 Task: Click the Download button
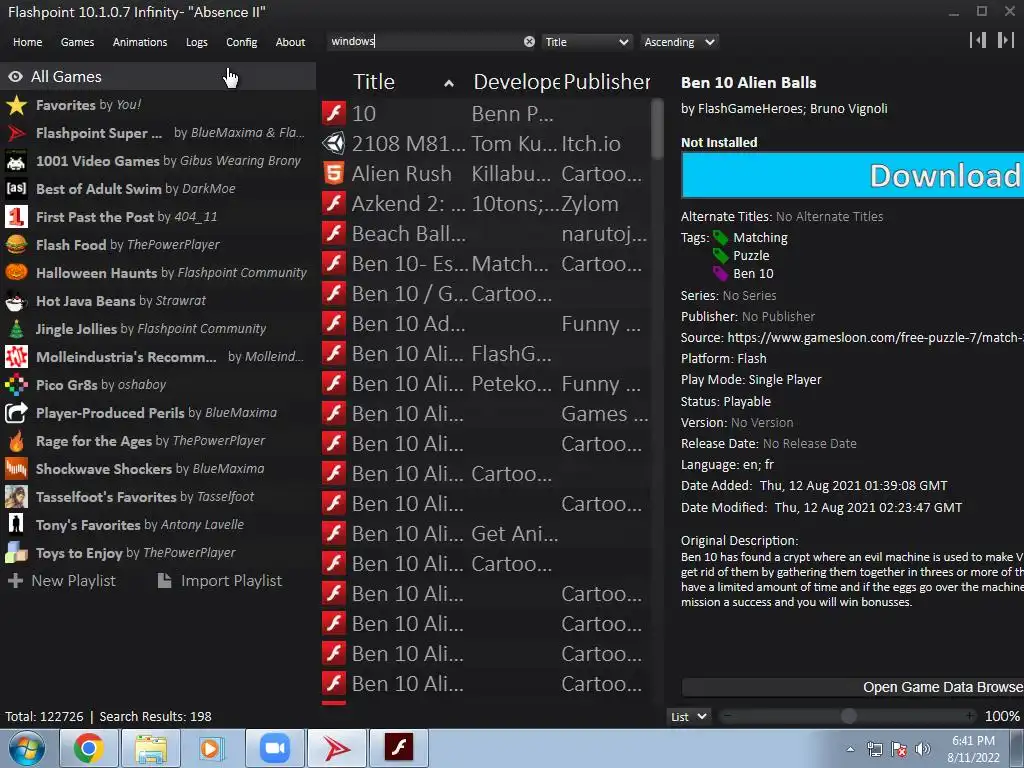pyautogui.click(x=852, y=175)
